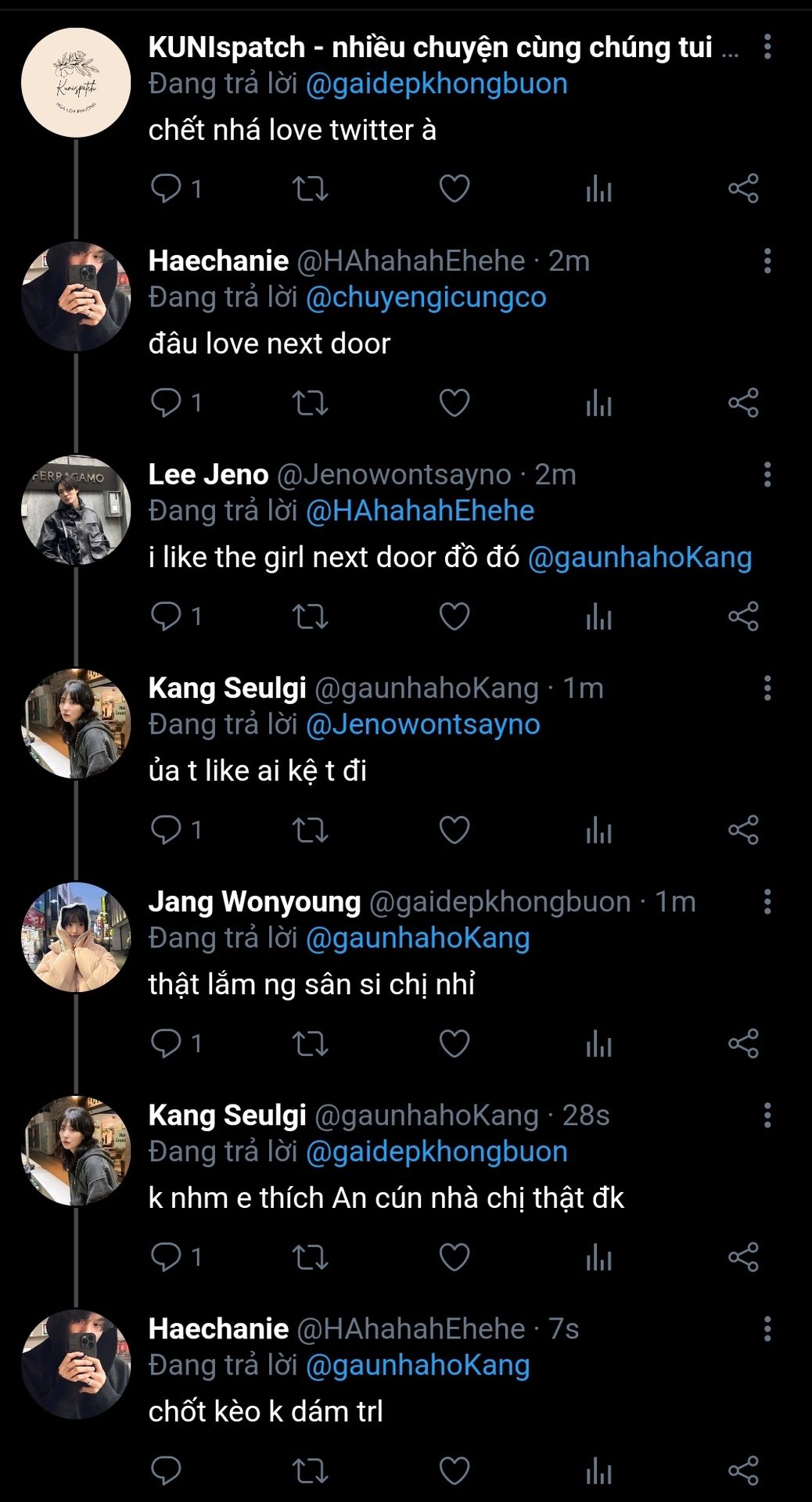Open @chuyengicungco reply-to link
Image resolution: width=812 pixels, height=1502 pixels.
pyautogui.click(x=426, y=297)
